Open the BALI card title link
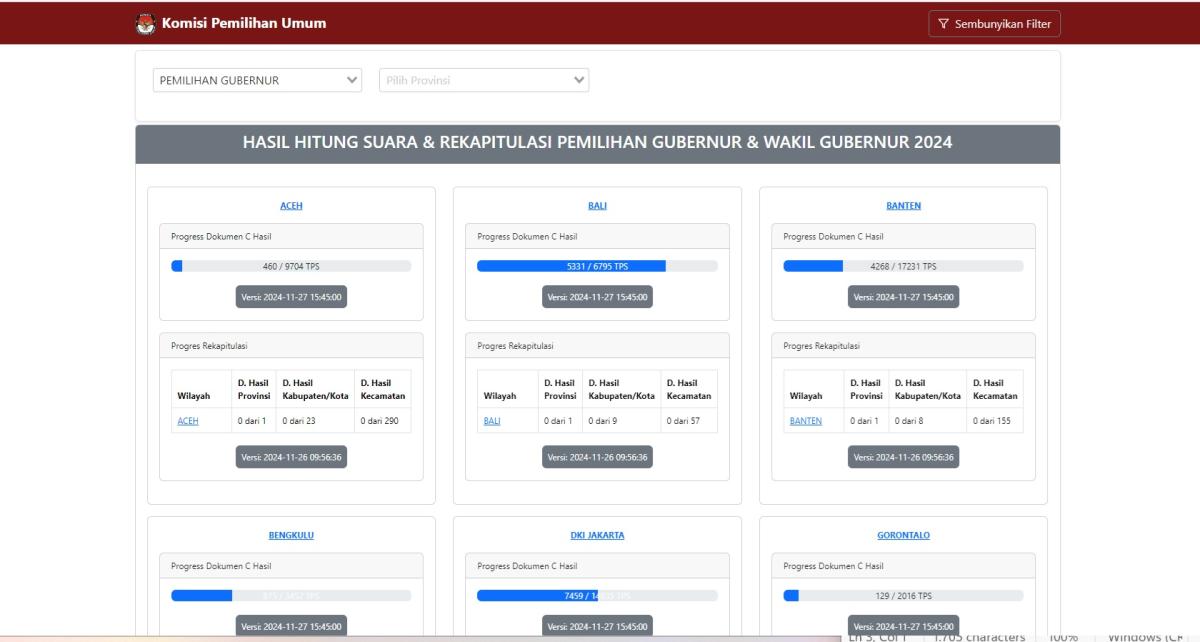Viewport: 1200px width, 642px height. coord(597,206)
